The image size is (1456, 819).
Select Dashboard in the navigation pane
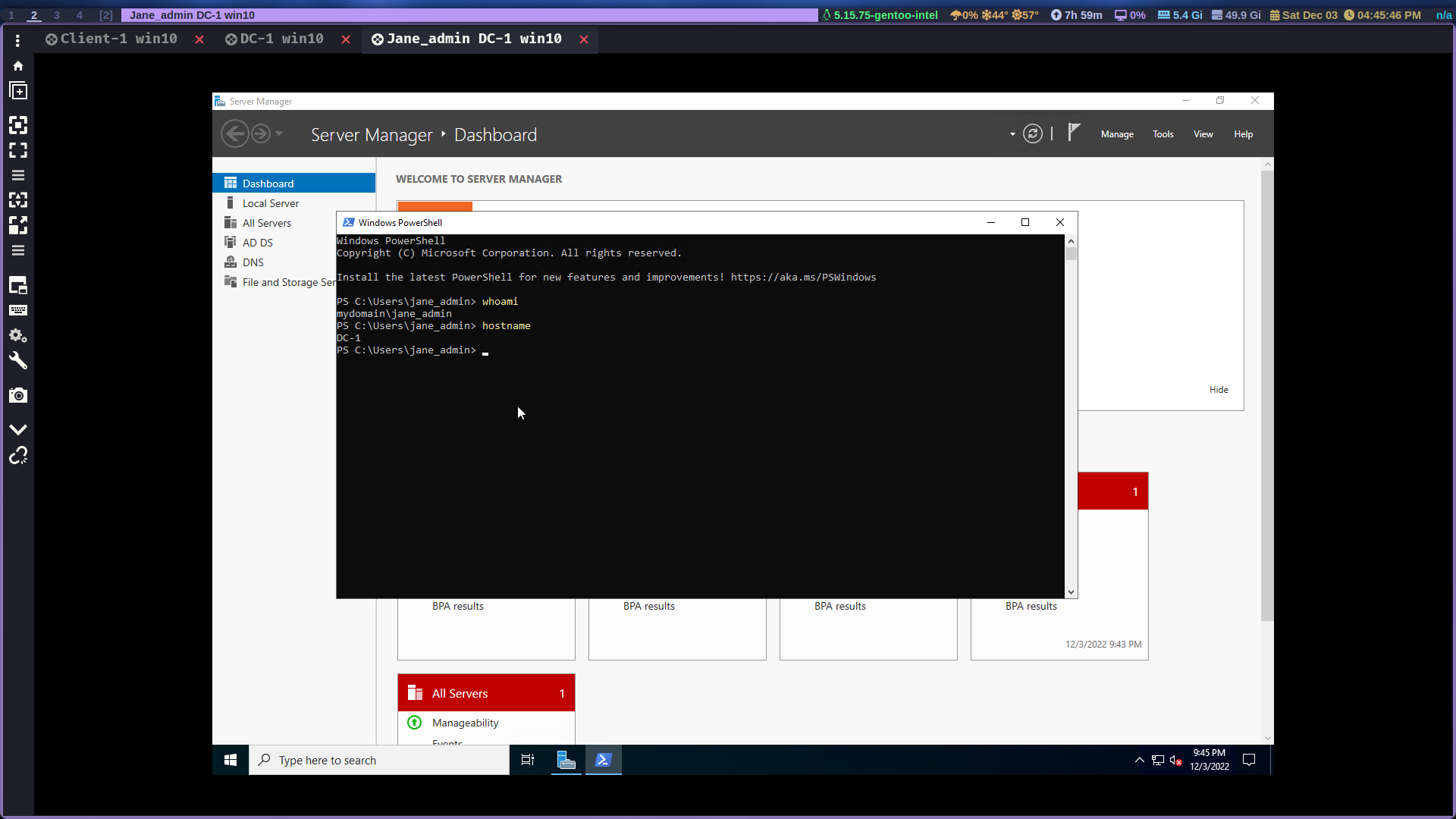(294, 184)
